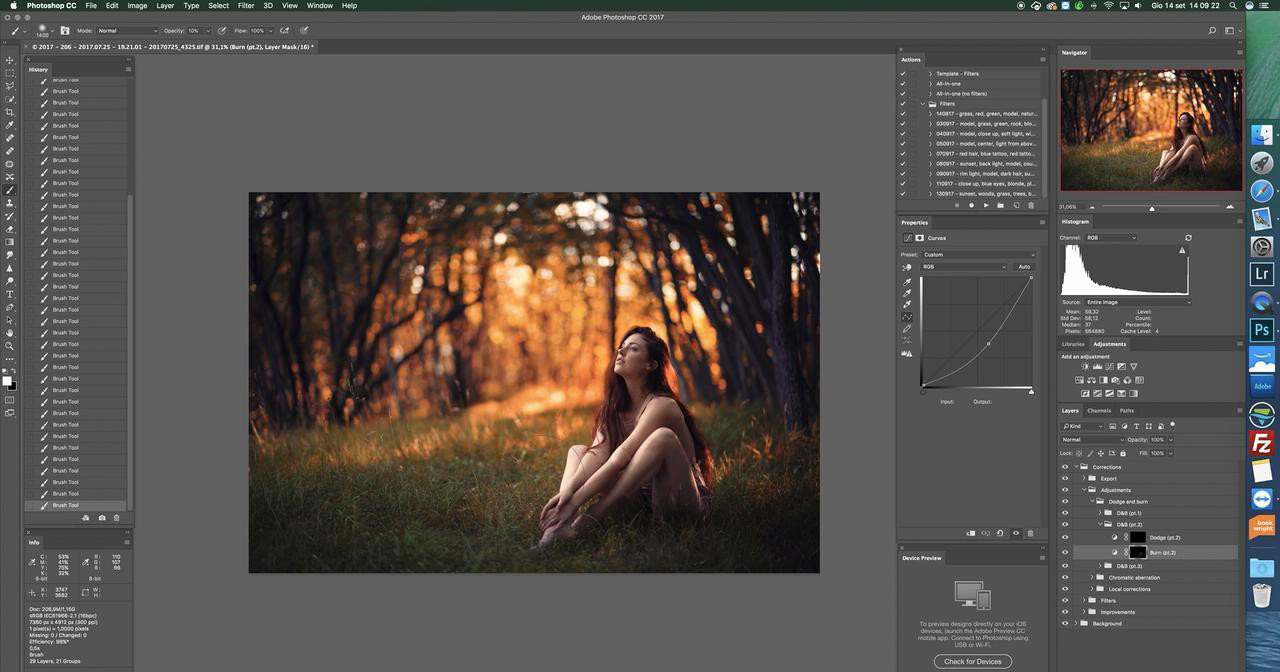Pick the Clone Stamp tool

tap(10, 203)
